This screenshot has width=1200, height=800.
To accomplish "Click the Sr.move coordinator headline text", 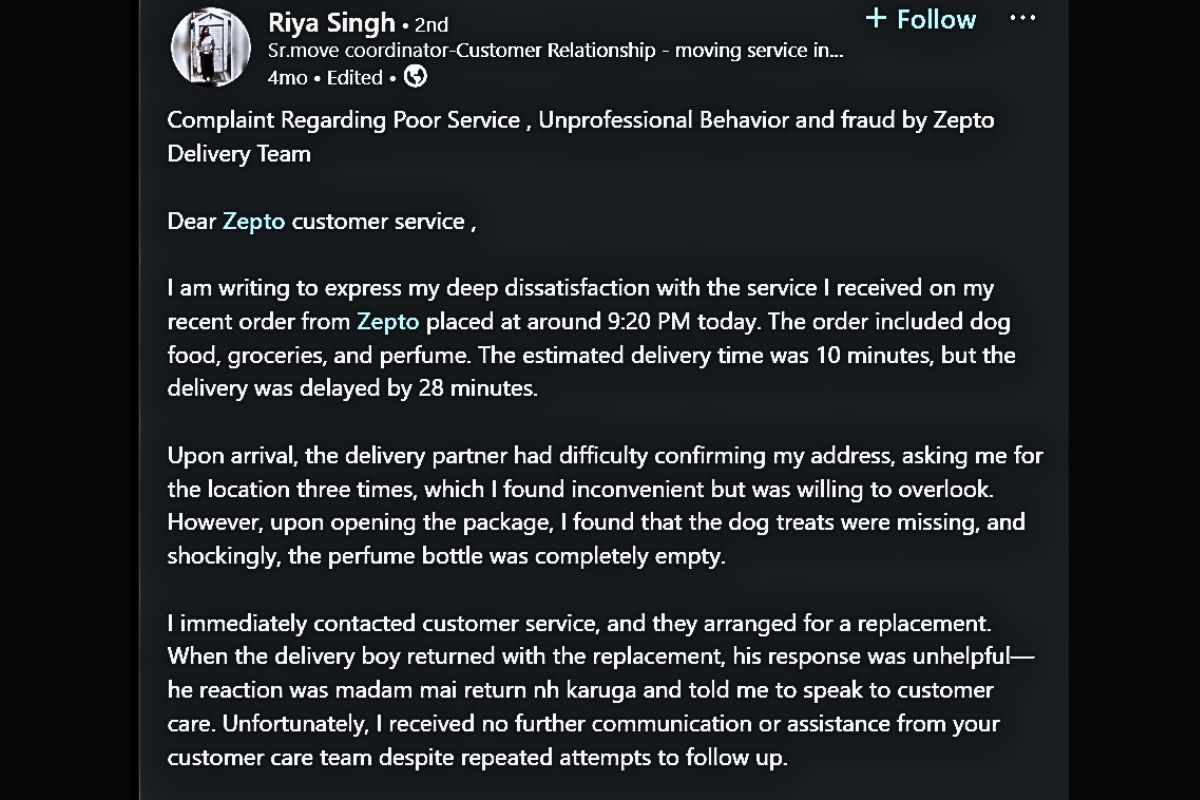I will tap(555, 51).
